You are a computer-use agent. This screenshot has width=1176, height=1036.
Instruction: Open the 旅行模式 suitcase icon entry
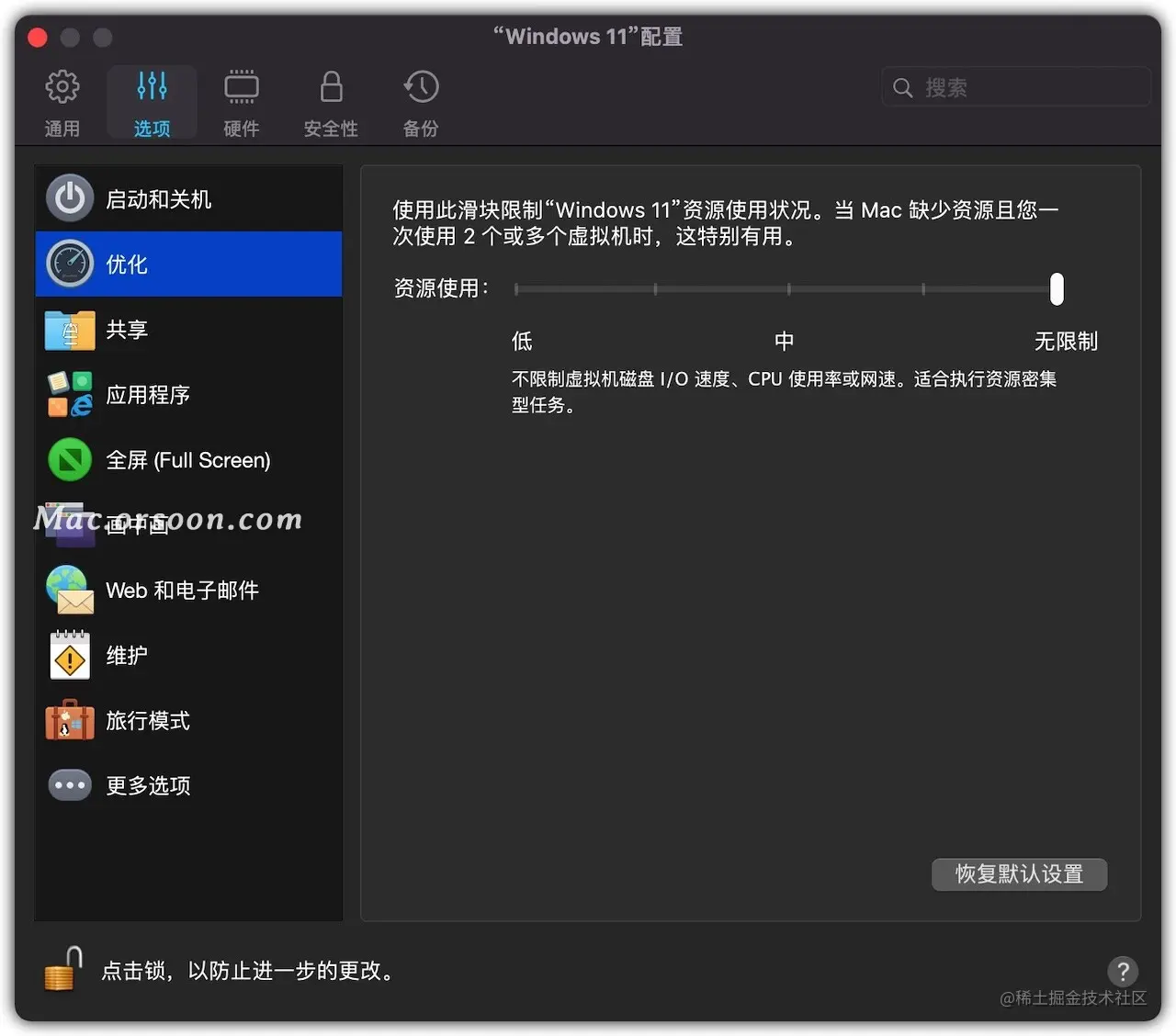pyautogui.click(x=70, y=720)
